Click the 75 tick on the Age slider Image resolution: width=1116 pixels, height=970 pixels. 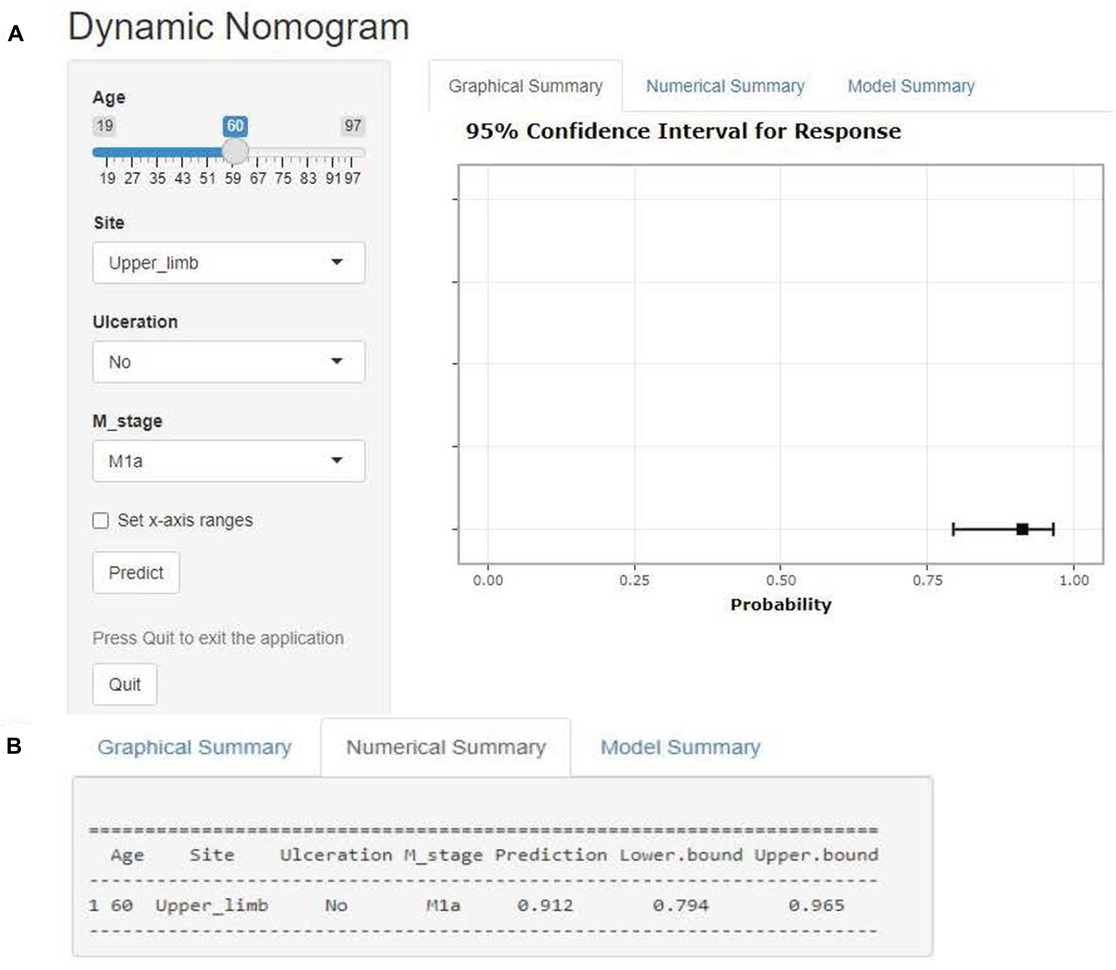click(283, 178)
